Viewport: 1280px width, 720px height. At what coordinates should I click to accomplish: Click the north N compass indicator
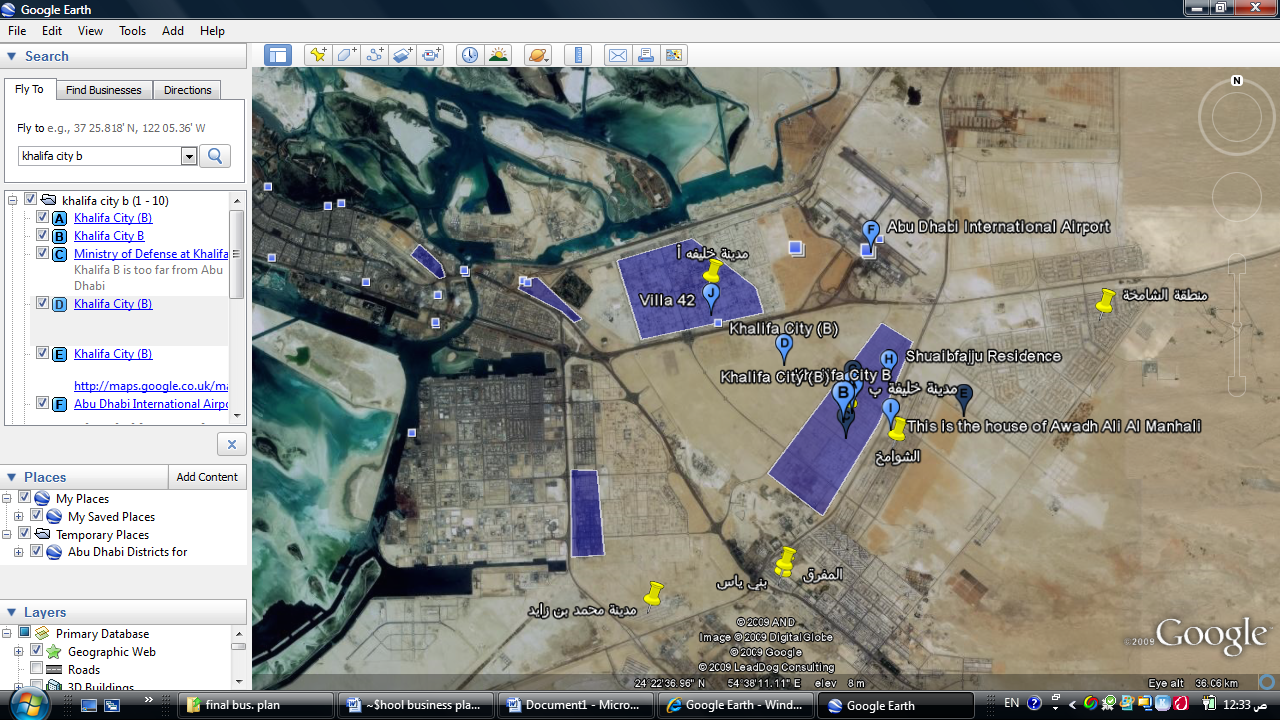point(1237,80)
